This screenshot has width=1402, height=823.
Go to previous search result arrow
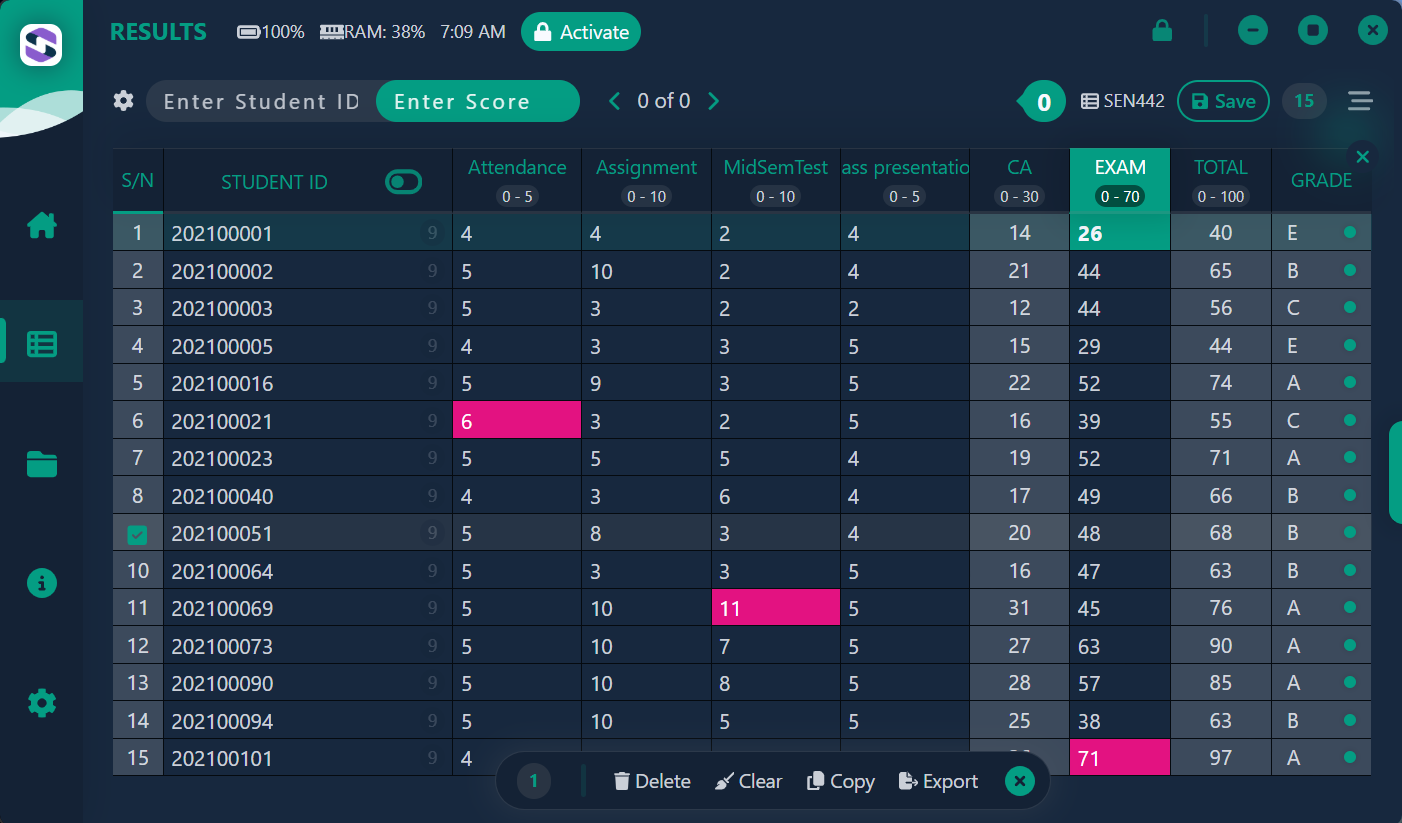615,101
